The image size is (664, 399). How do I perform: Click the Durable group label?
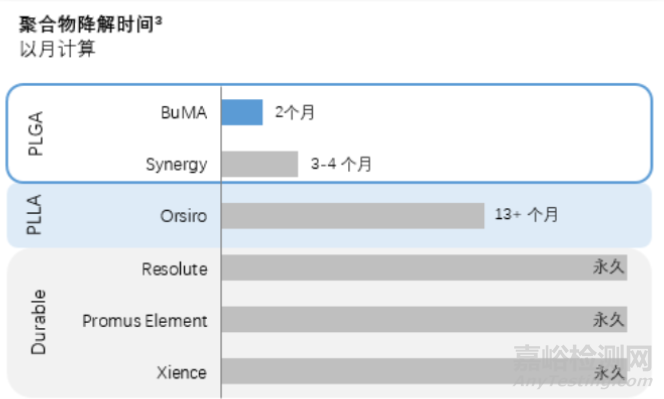pyautogui.click(x=38, y=322)
